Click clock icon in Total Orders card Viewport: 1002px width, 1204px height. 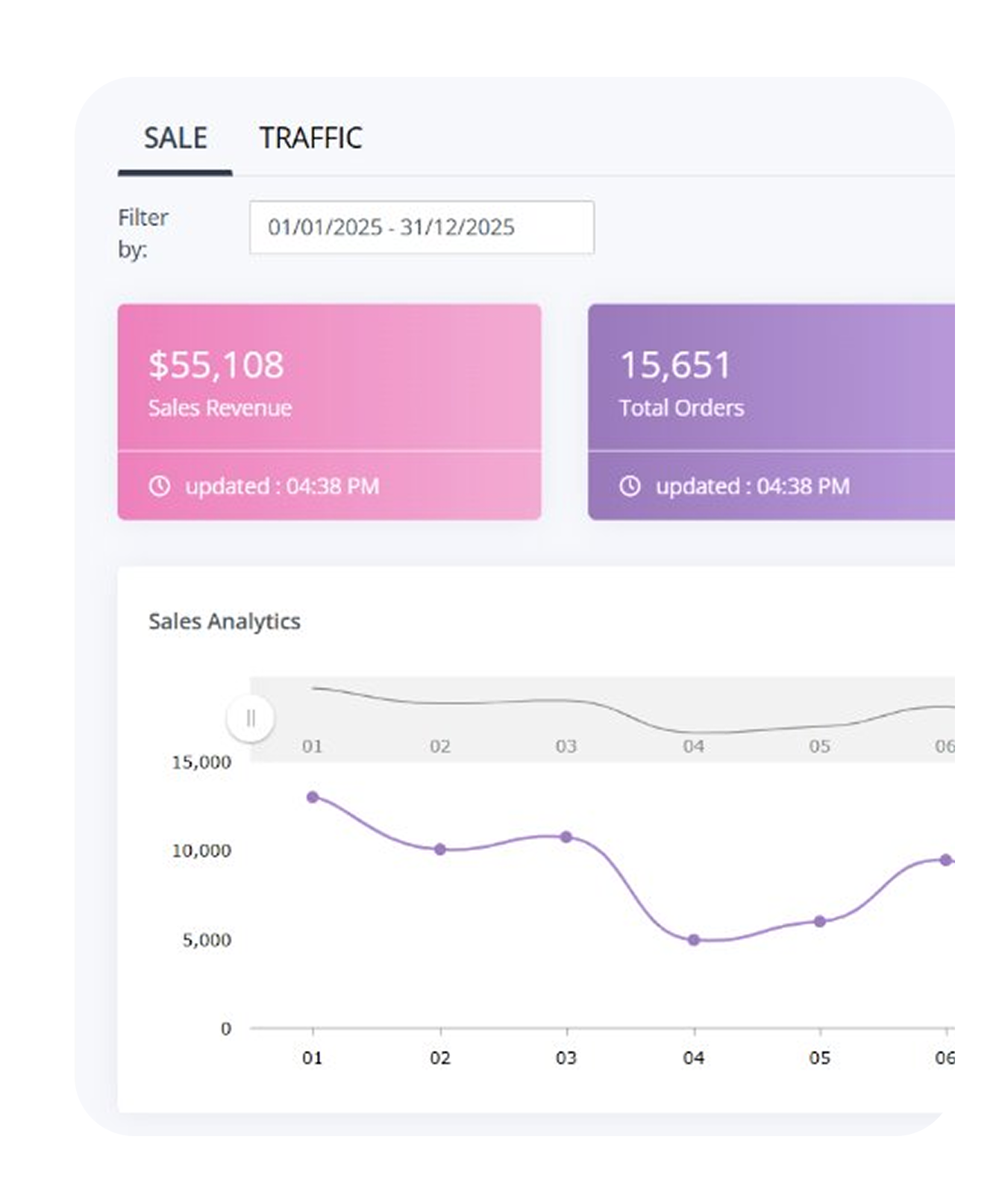630,486
